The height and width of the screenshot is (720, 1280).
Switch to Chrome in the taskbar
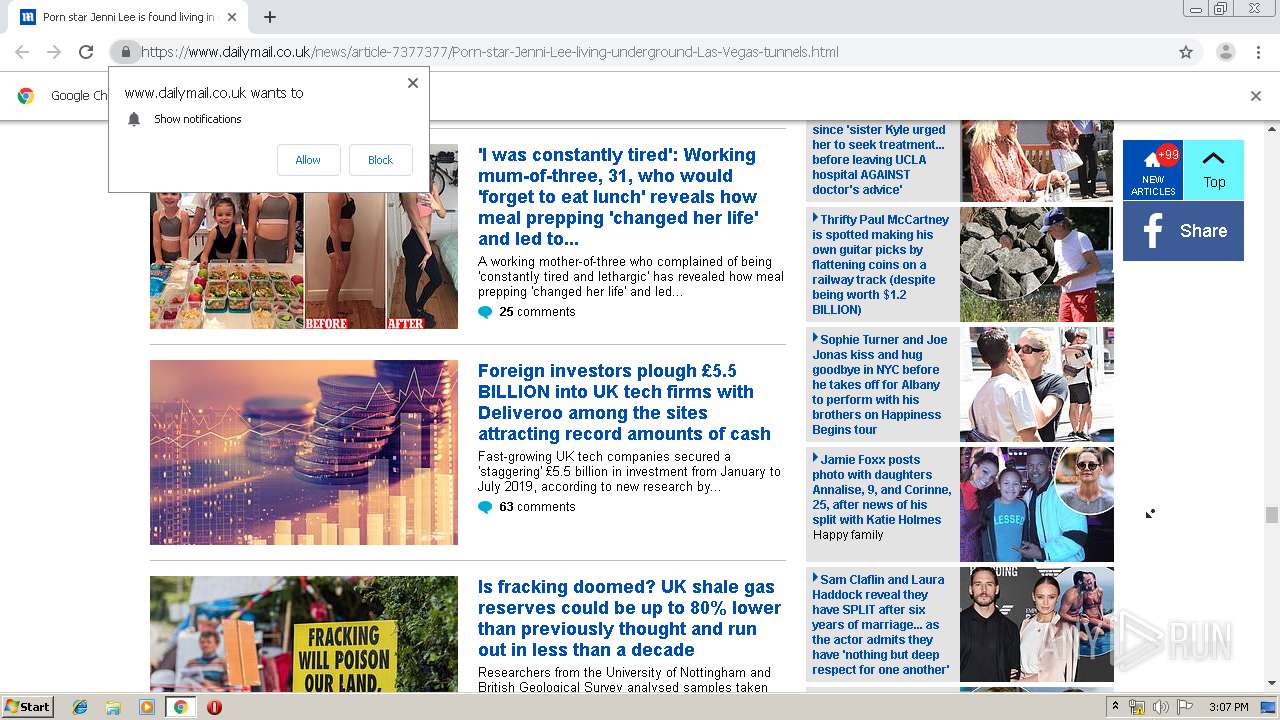[x=180, y=707]
